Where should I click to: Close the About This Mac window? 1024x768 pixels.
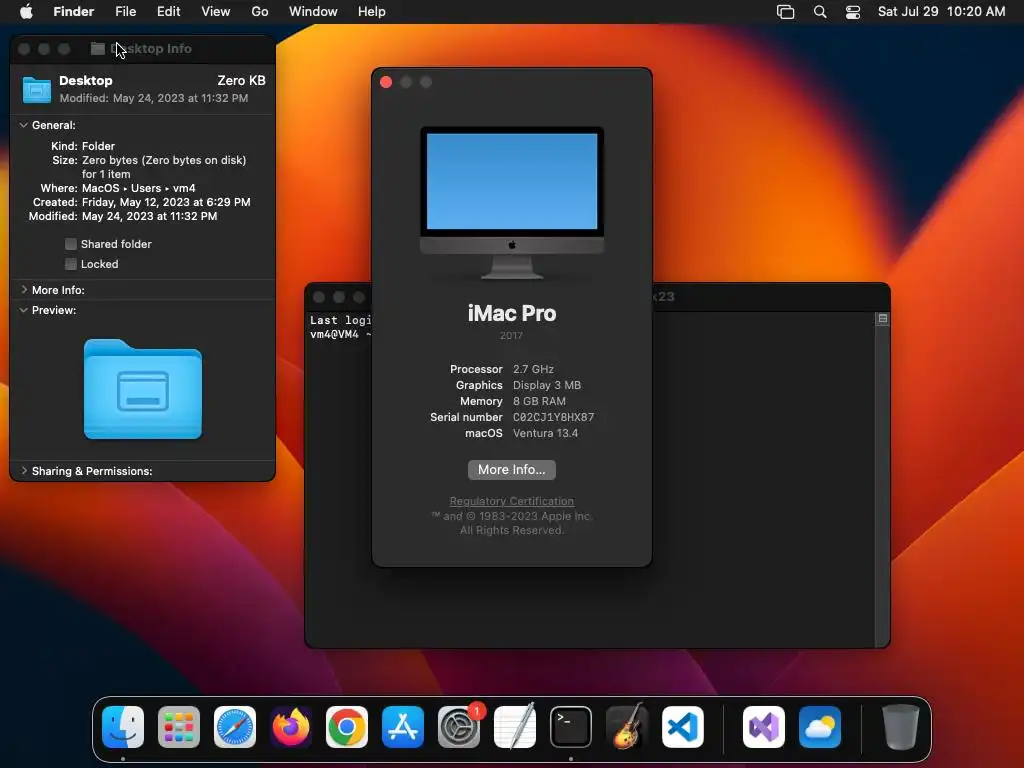(386, 82)
